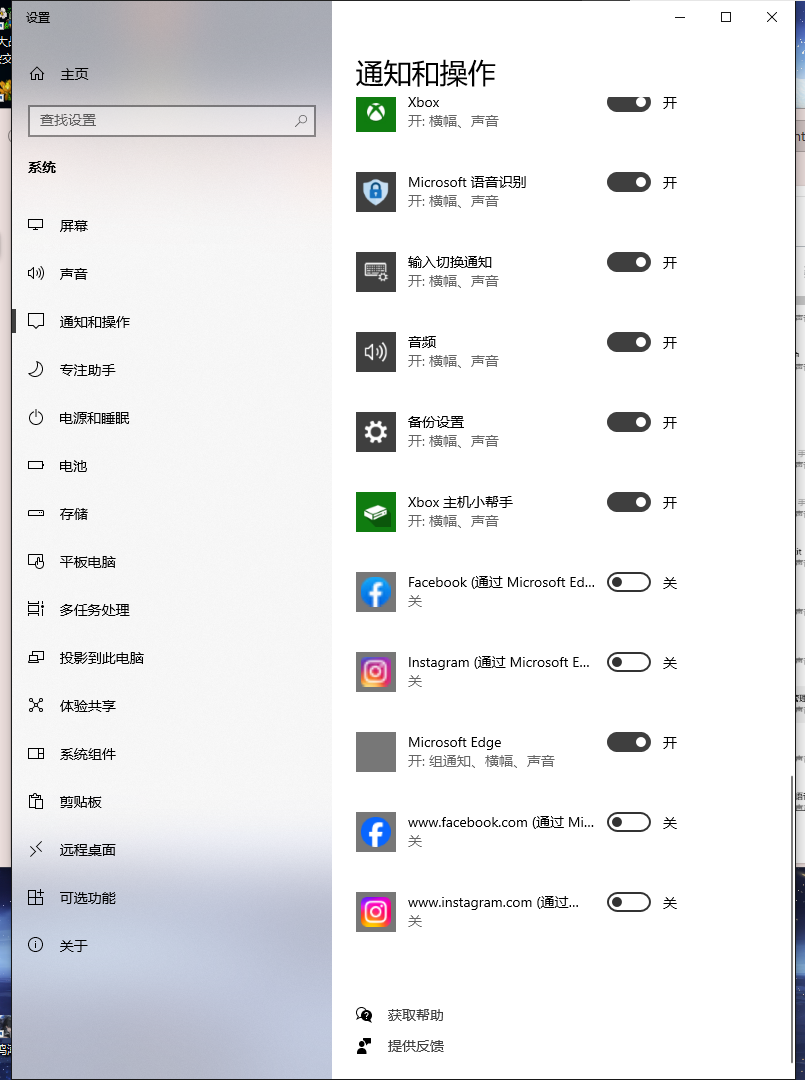Click the 输入切换通知 keyboard icon
This screenshot has width=805, height=1080.
click(376, 271)
